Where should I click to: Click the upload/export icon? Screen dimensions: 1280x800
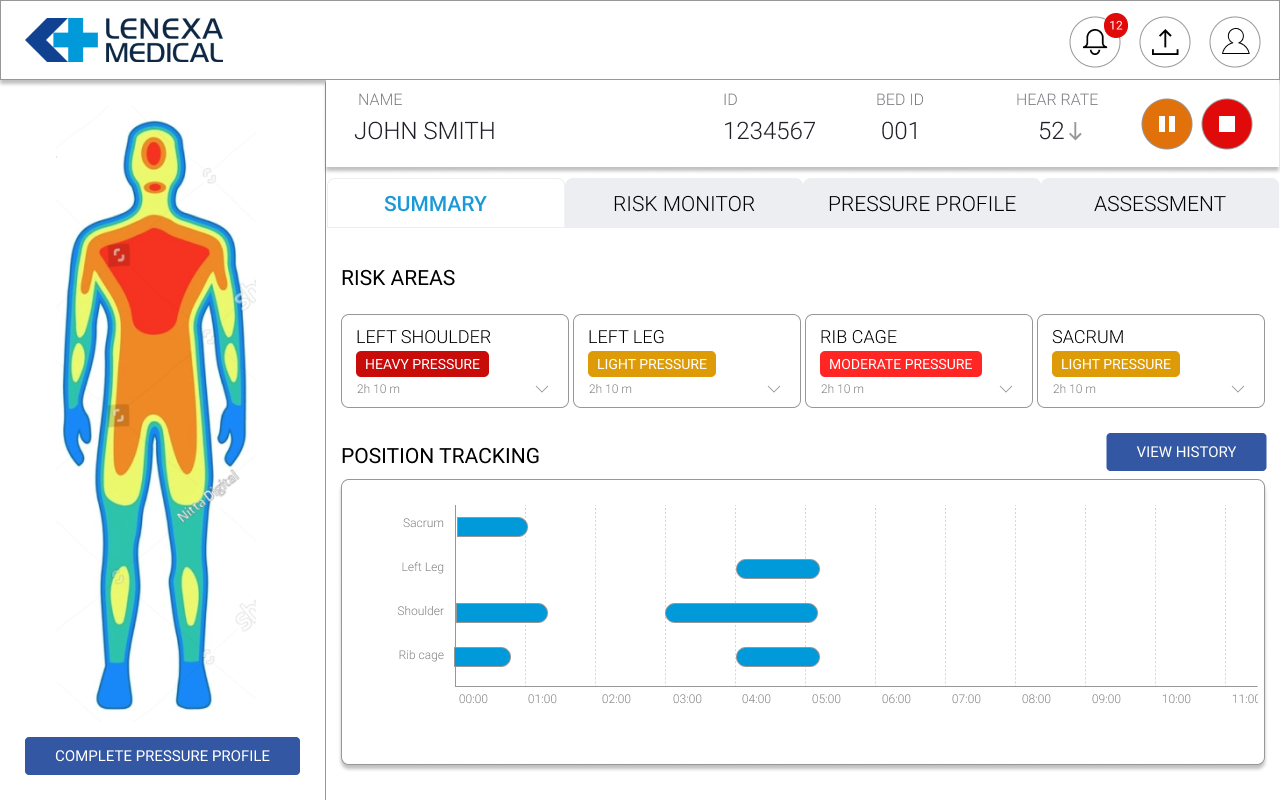[1165, 42]
